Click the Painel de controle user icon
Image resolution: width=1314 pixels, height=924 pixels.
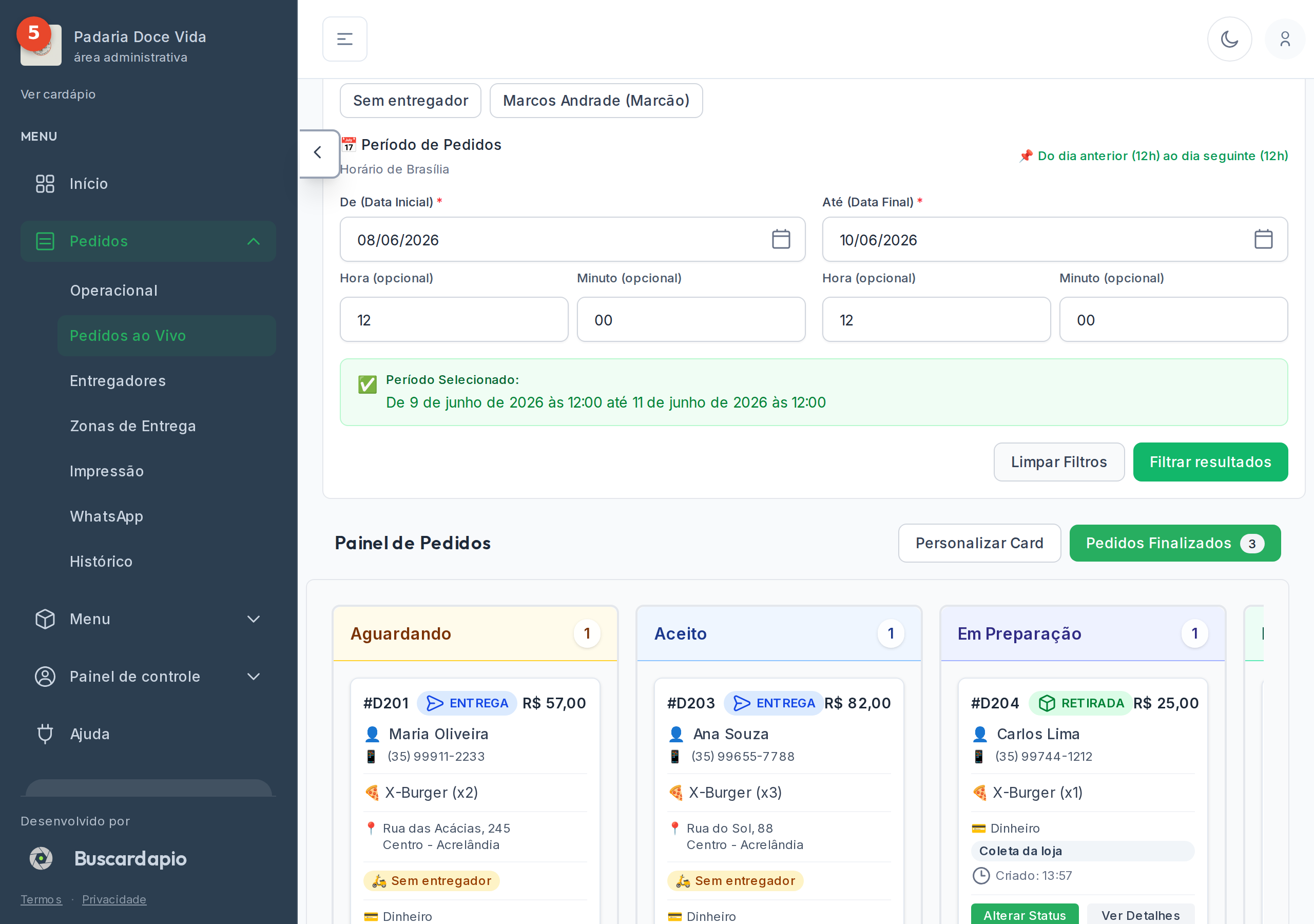[45, 676]
